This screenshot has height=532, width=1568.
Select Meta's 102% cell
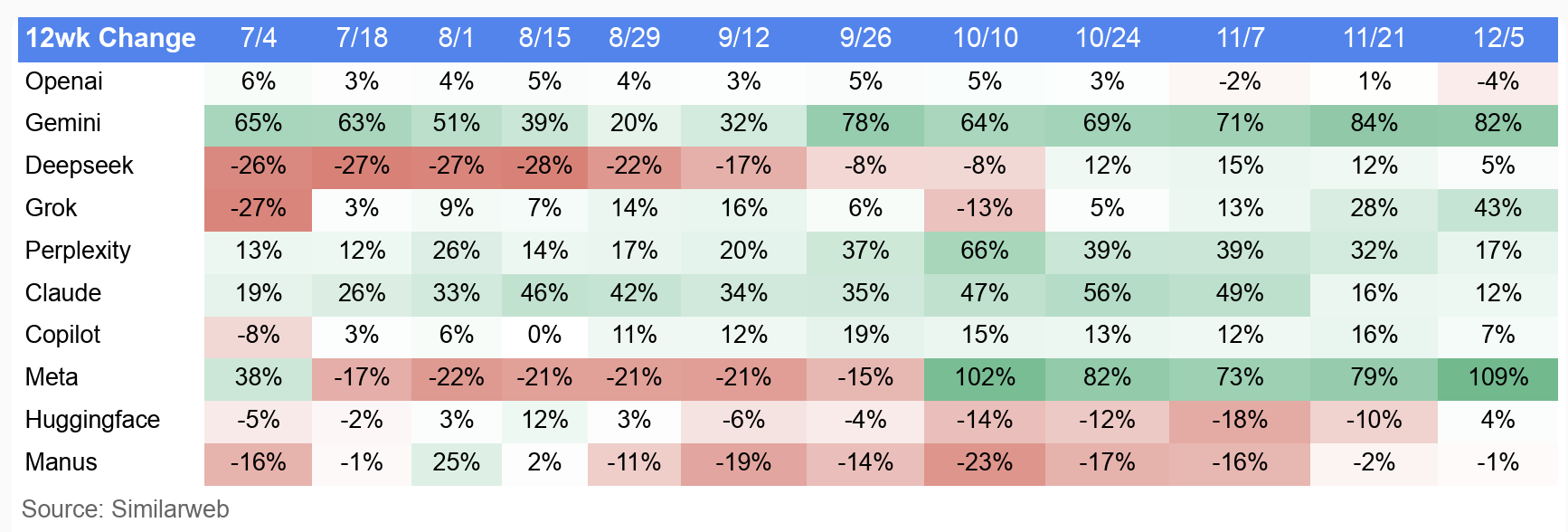pos(985,377)
